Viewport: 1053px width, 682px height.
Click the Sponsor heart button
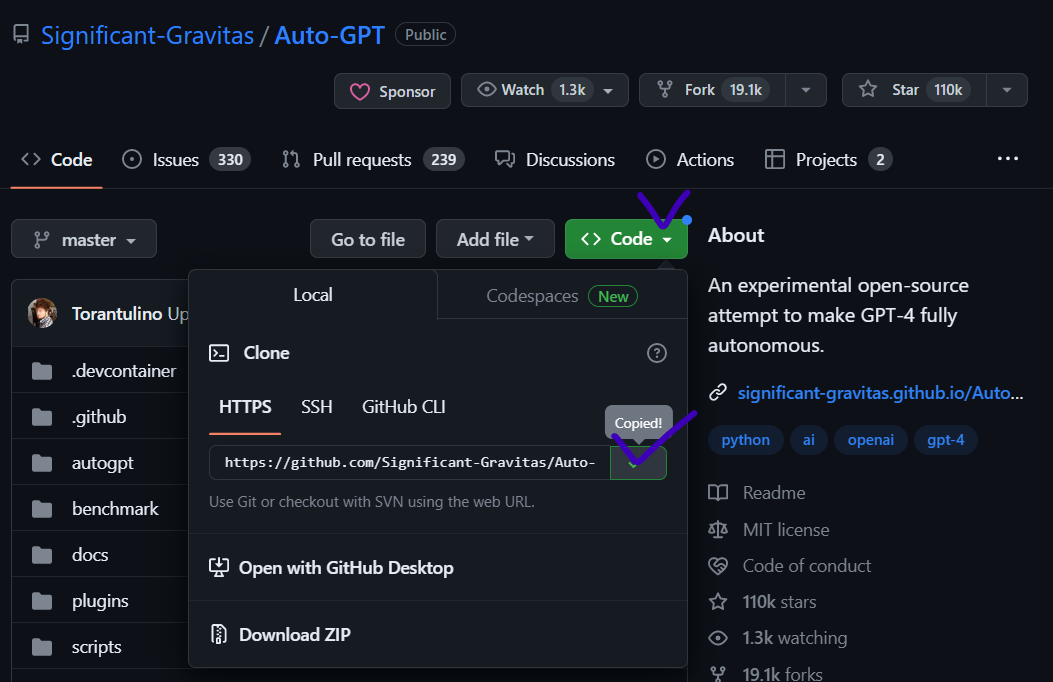[392, 91]
